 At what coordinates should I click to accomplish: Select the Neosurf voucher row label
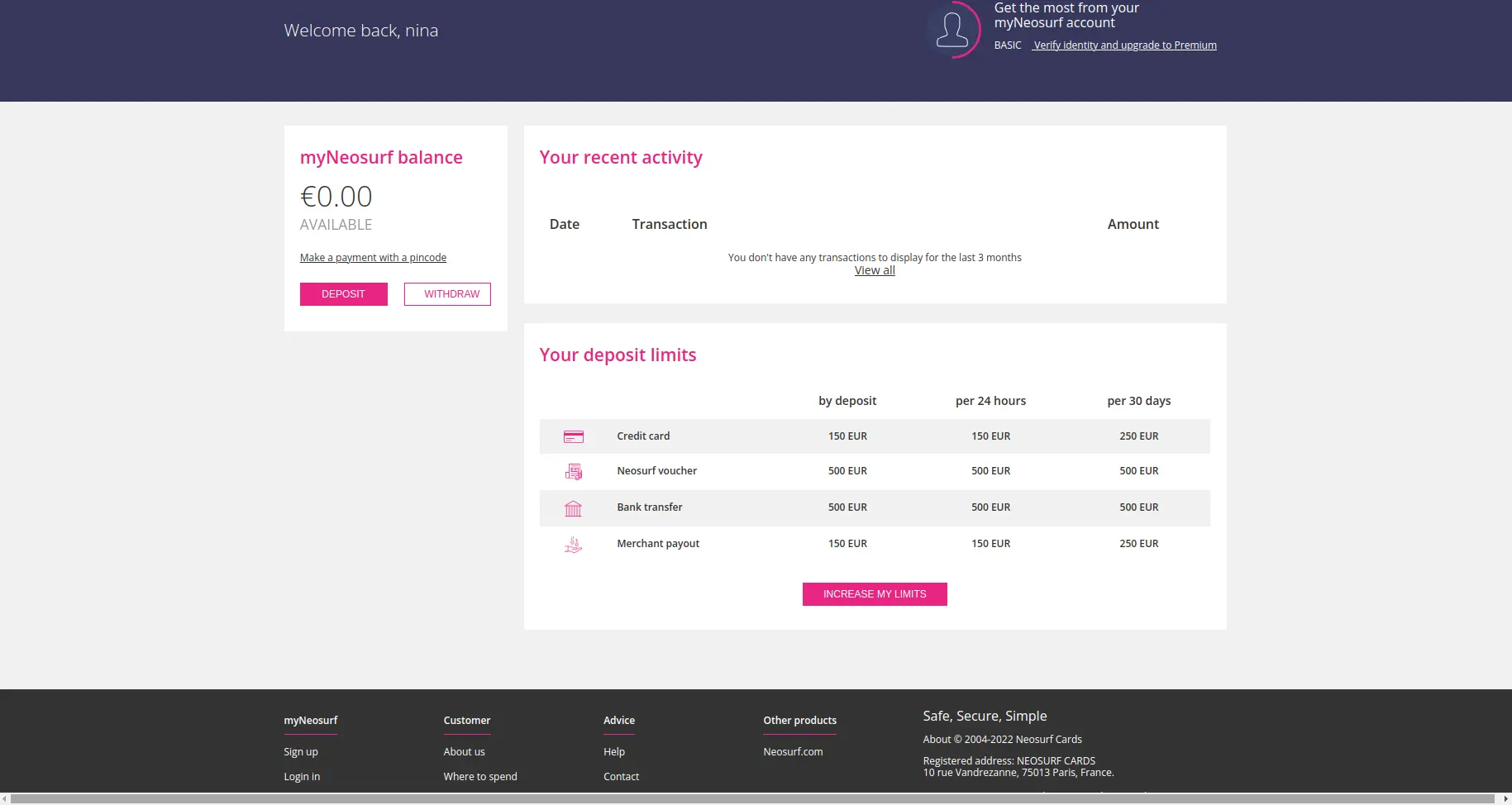point(656,471)
